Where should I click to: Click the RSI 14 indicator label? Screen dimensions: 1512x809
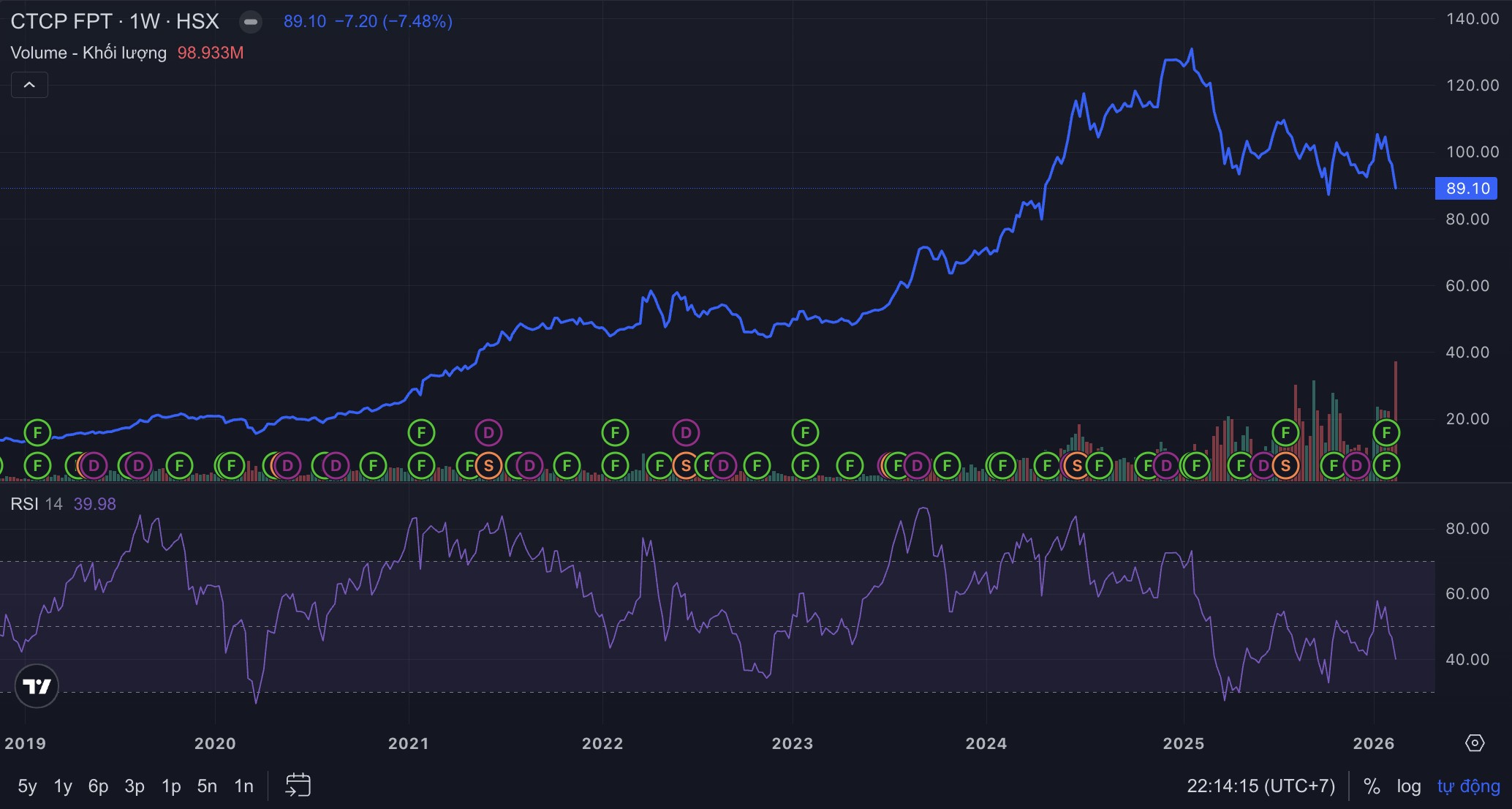coord(36,504)
